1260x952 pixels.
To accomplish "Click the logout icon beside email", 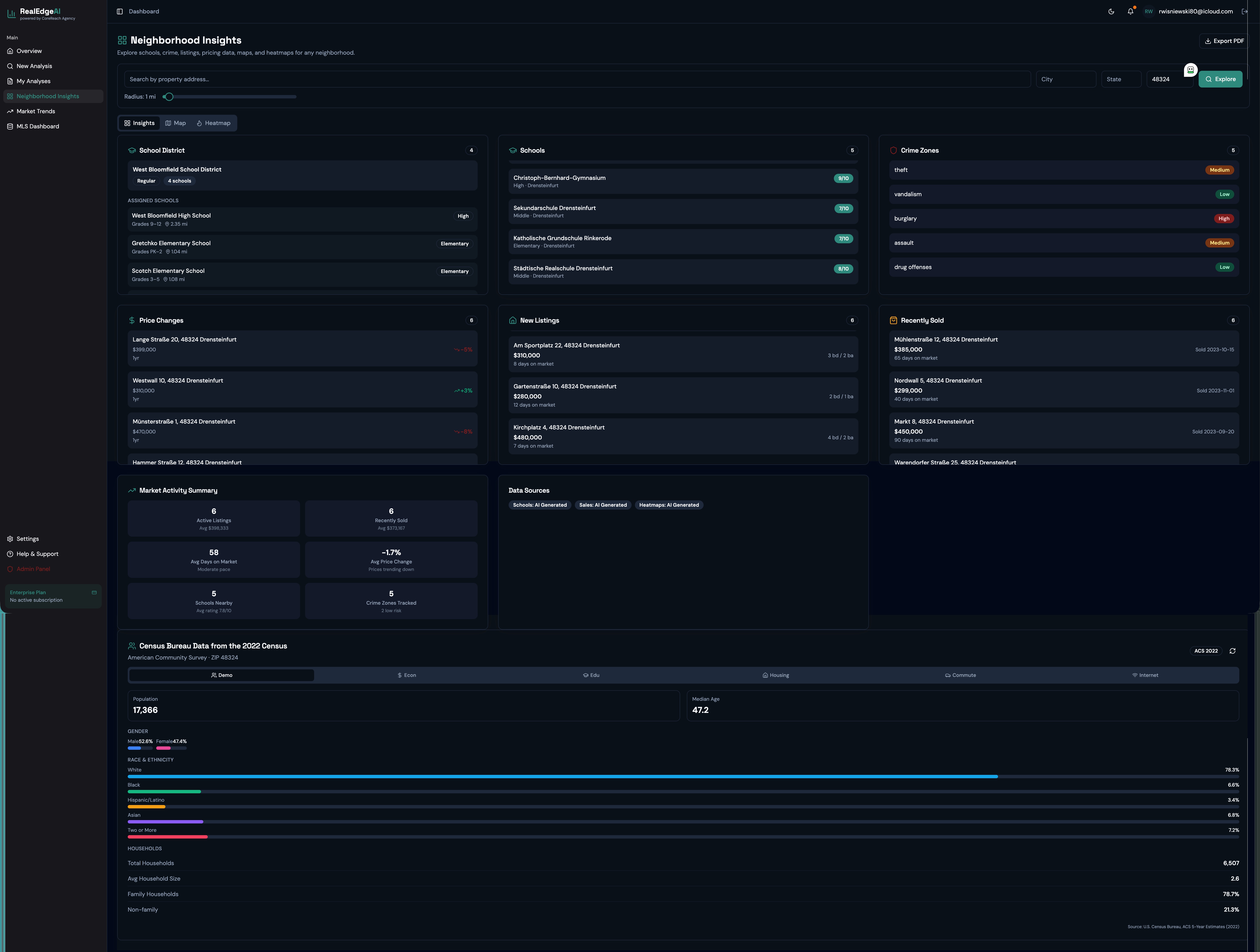I will click(x=1245, y=11).
